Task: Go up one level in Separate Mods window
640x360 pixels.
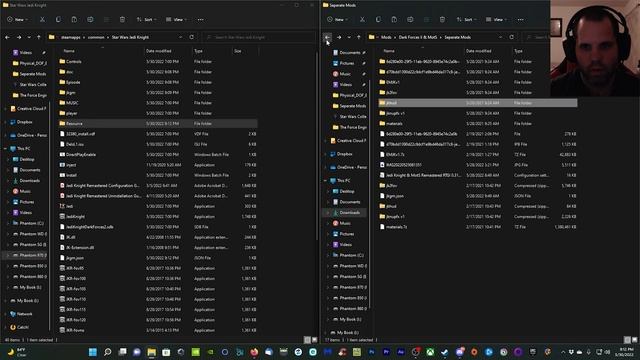Action: pyautogui.click(x=359, y=37)
